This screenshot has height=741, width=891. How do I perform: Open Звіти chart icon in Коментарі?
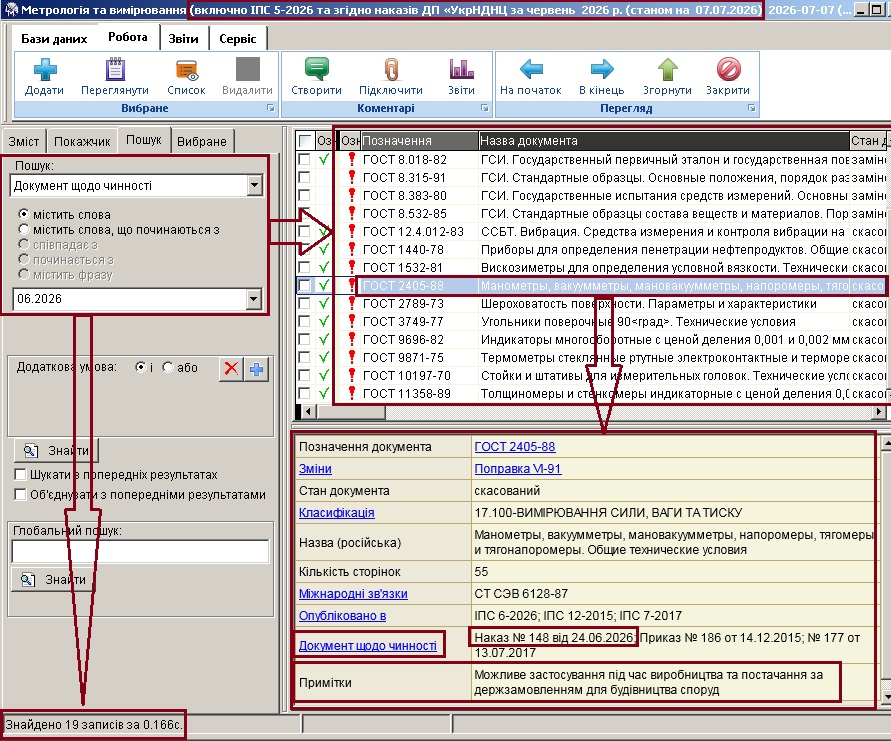point(461,69)
